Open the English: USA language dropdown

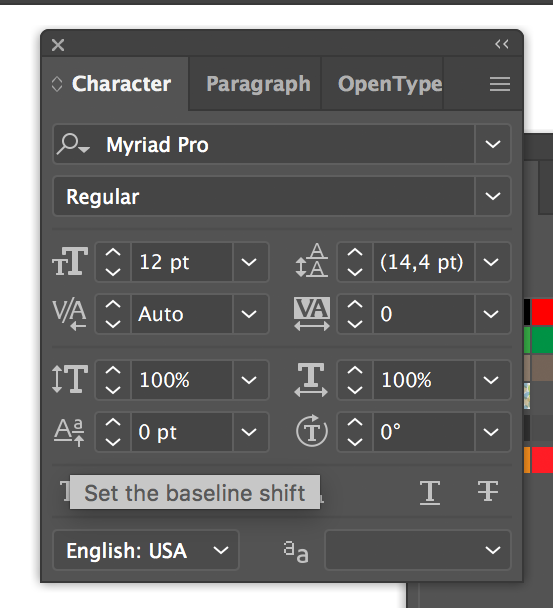(146, 550)
